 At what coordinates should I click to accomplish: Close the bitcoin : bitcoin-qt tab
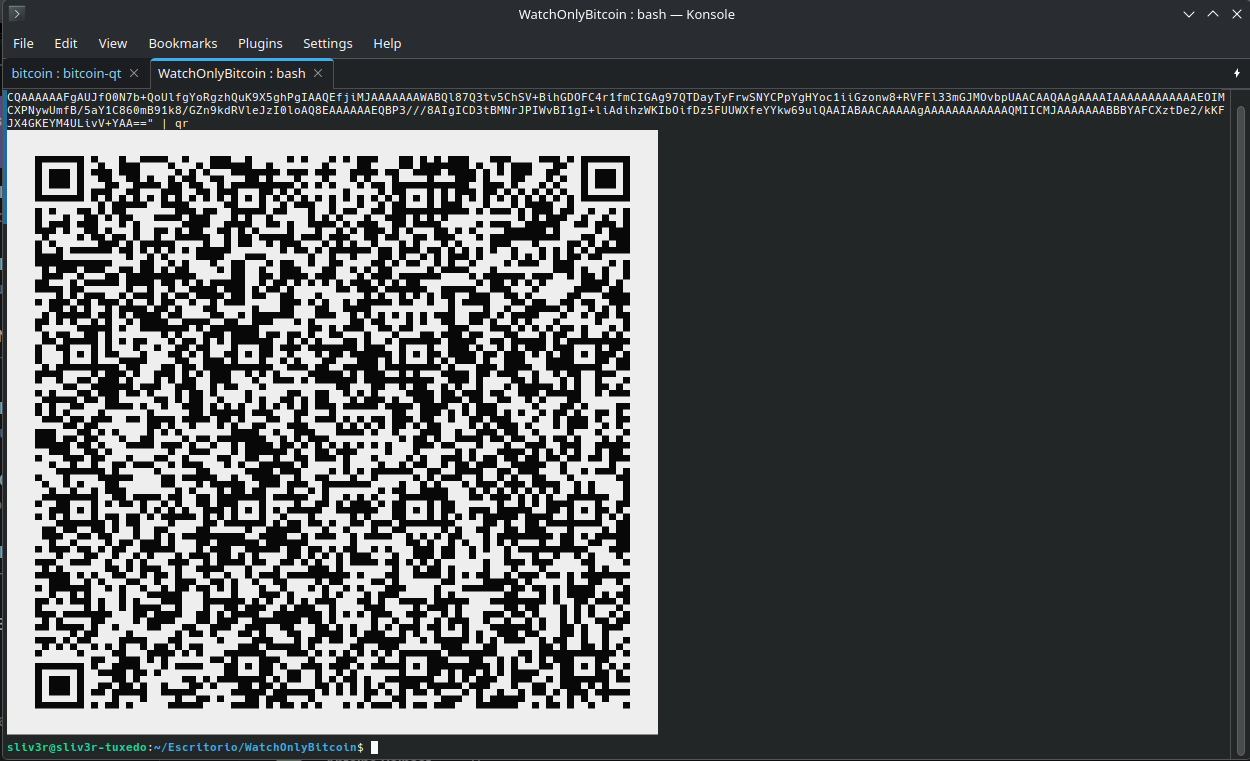click(x=136, y=74)
